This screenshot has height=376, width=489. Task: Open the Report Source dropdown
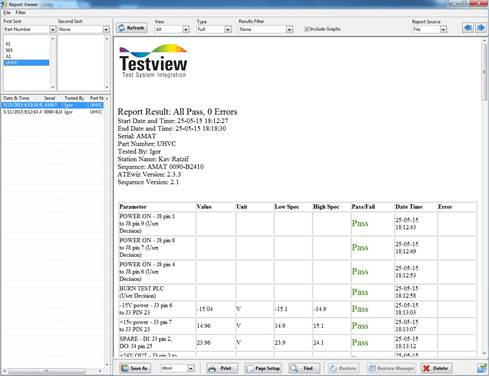point(443,29)
